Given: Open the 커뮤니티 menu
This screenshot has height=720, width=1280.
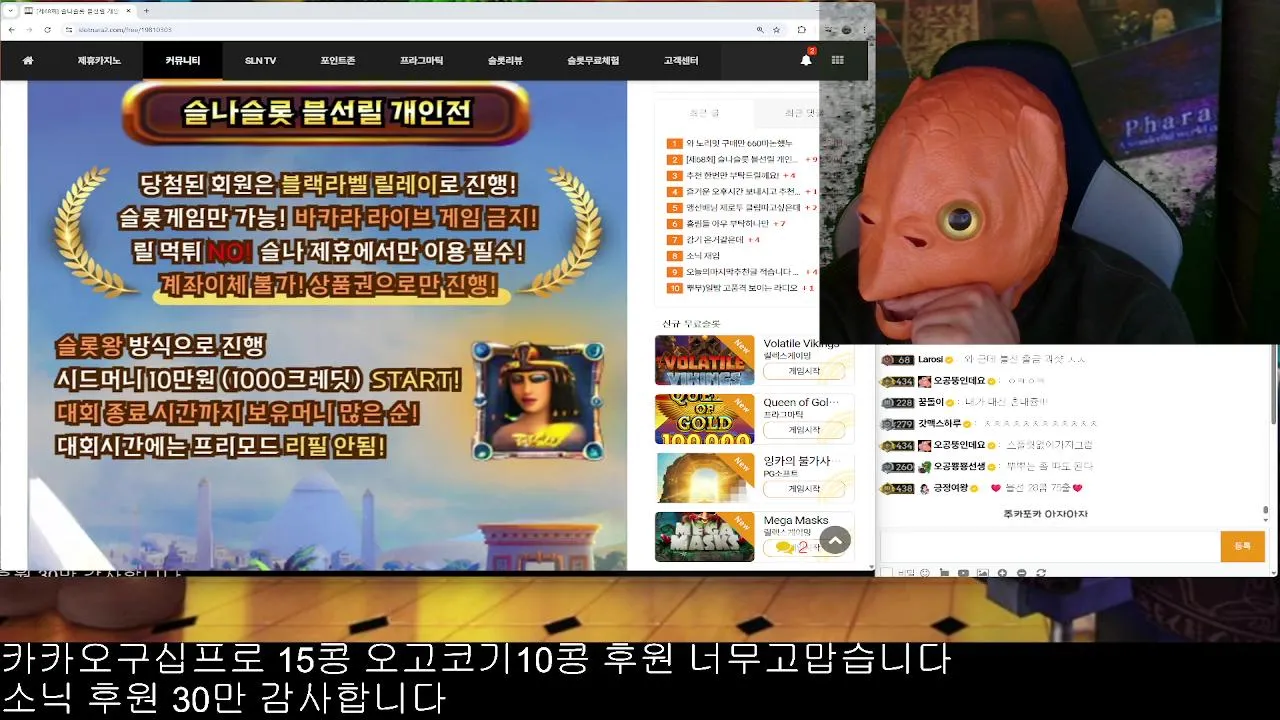Looking at the screenshot, I should [183, 61].
